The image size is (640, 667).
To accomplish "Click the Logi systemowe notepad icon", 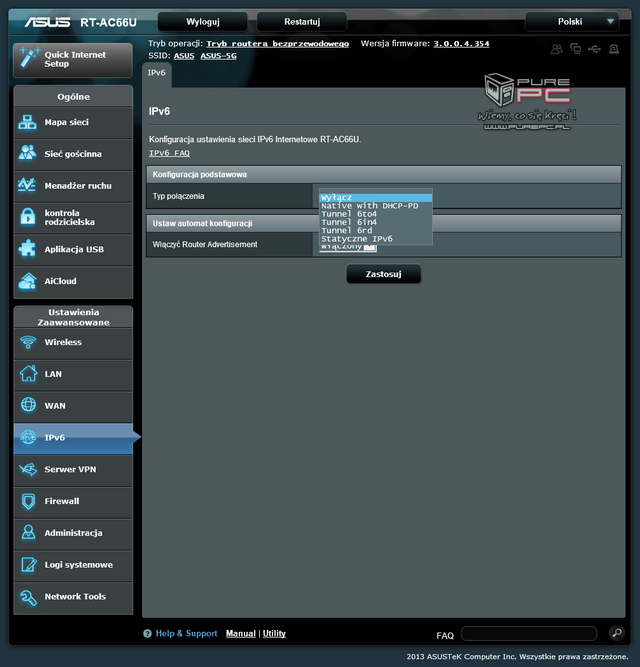I will tap(29, 564).
